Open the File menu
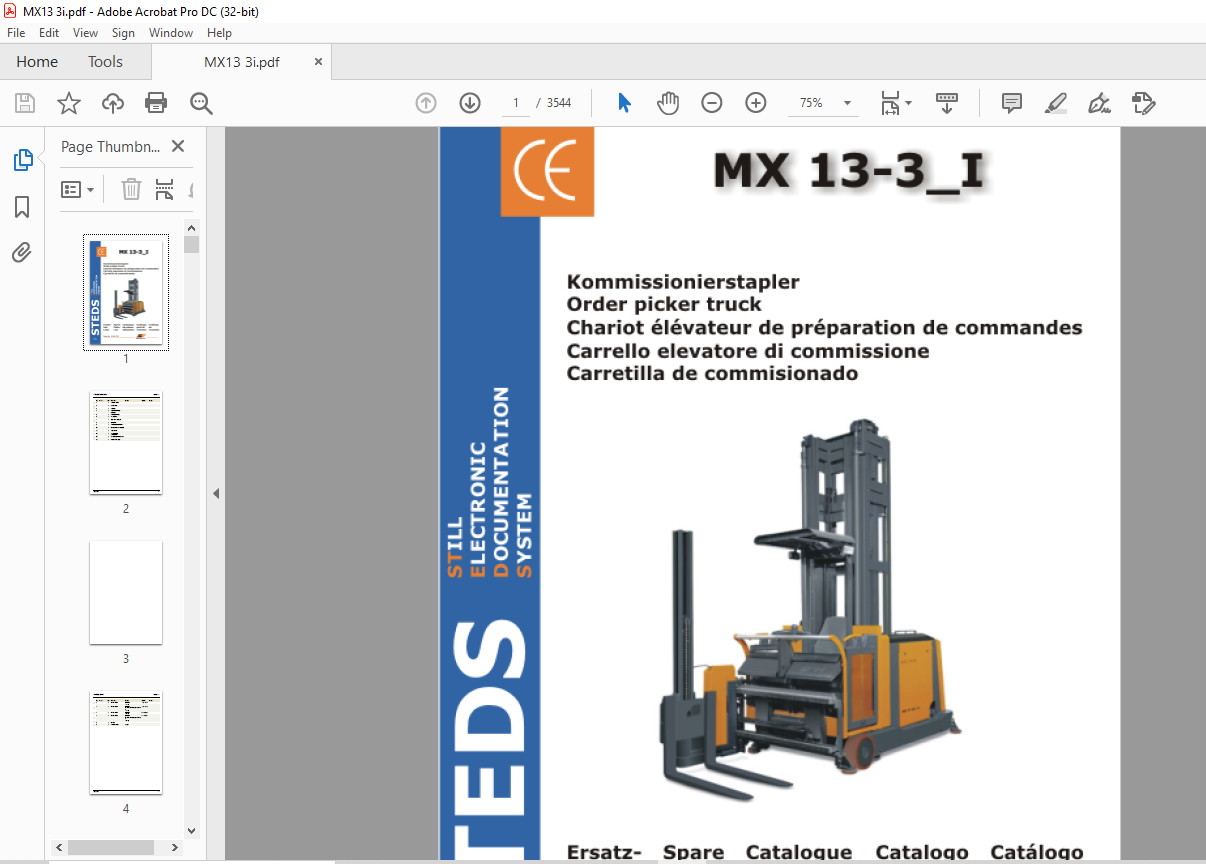Viewport: 1206px width, 864px height. point(16,33)
